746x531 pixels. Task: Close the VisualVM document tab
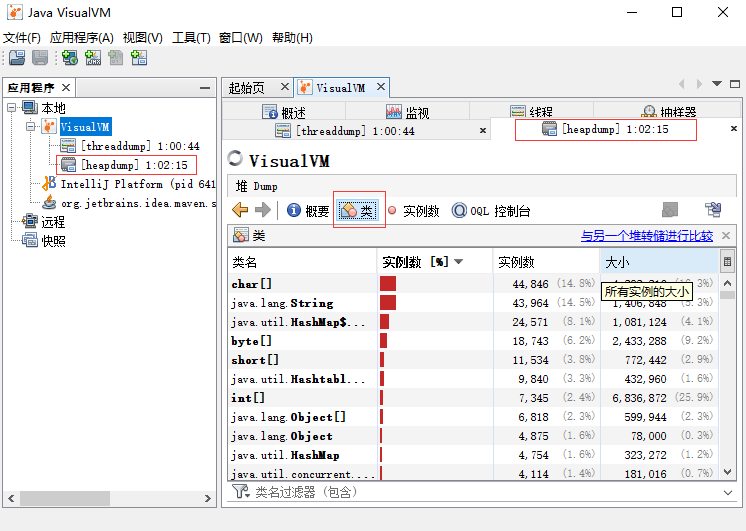coord(381,87)
